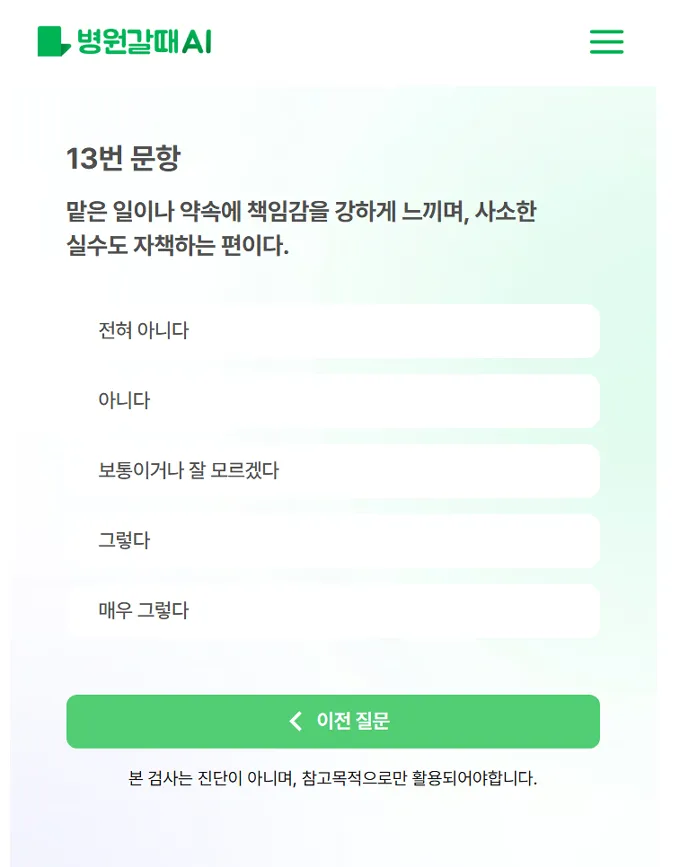Tap the top bar of the hamburger icon
Viewport: 680px width, 867px height.
pyautogui.click(x=606, y=33)
